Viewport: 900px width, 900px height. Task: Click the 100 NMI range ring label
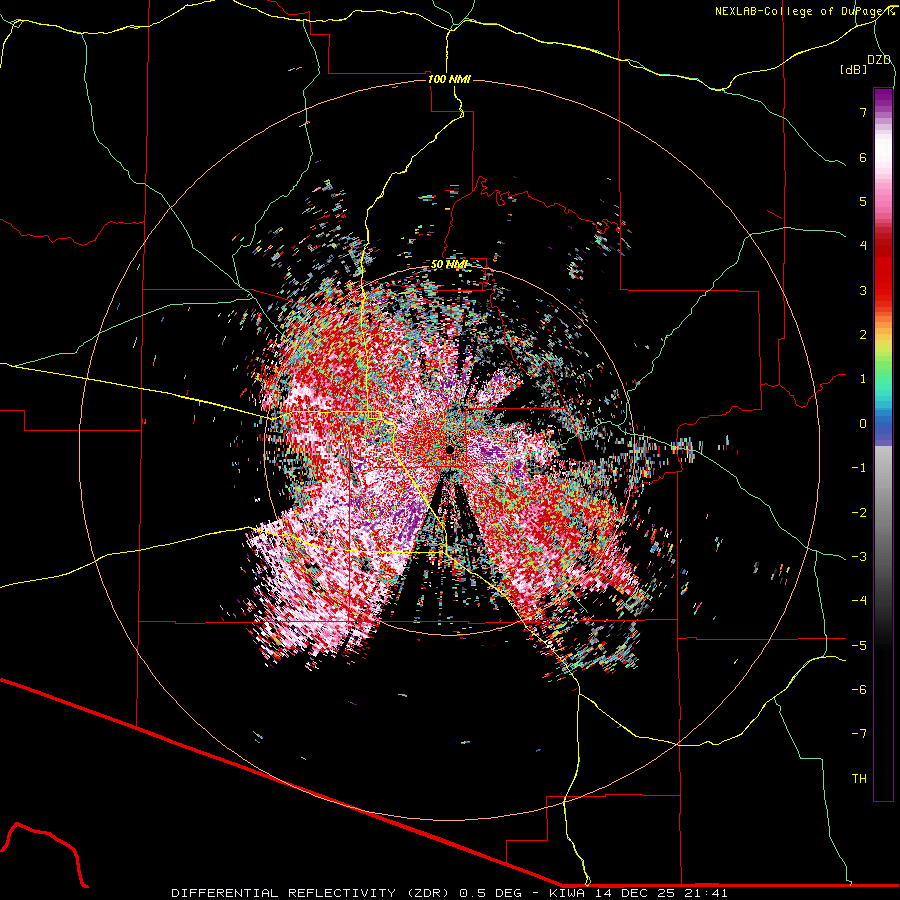(449, 79)
